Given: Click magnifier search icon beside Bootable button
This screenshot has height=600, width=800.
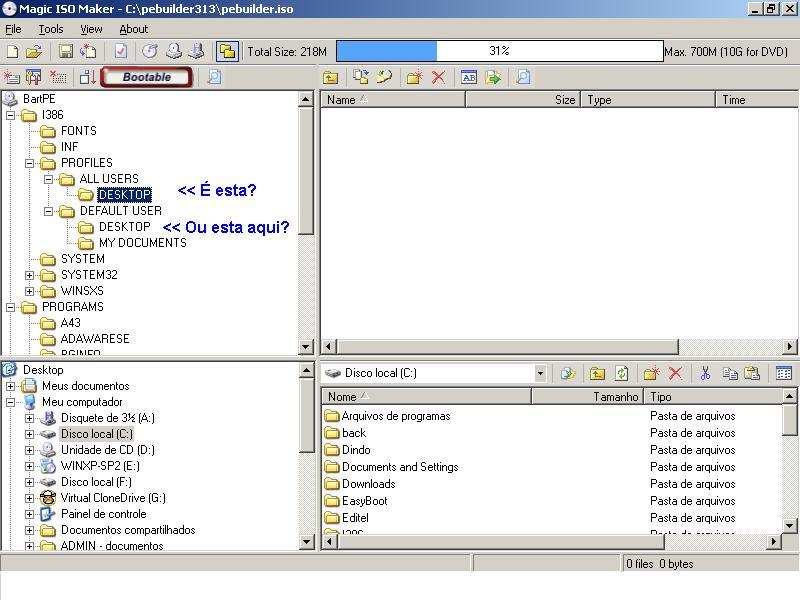Looking at the screenshot, I should [x=214, y=77].
